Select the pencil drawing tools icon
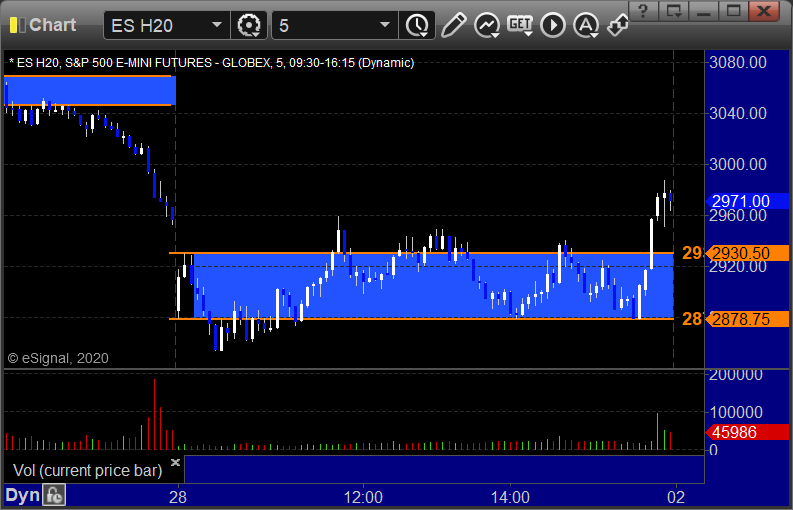 click(453, 25)
